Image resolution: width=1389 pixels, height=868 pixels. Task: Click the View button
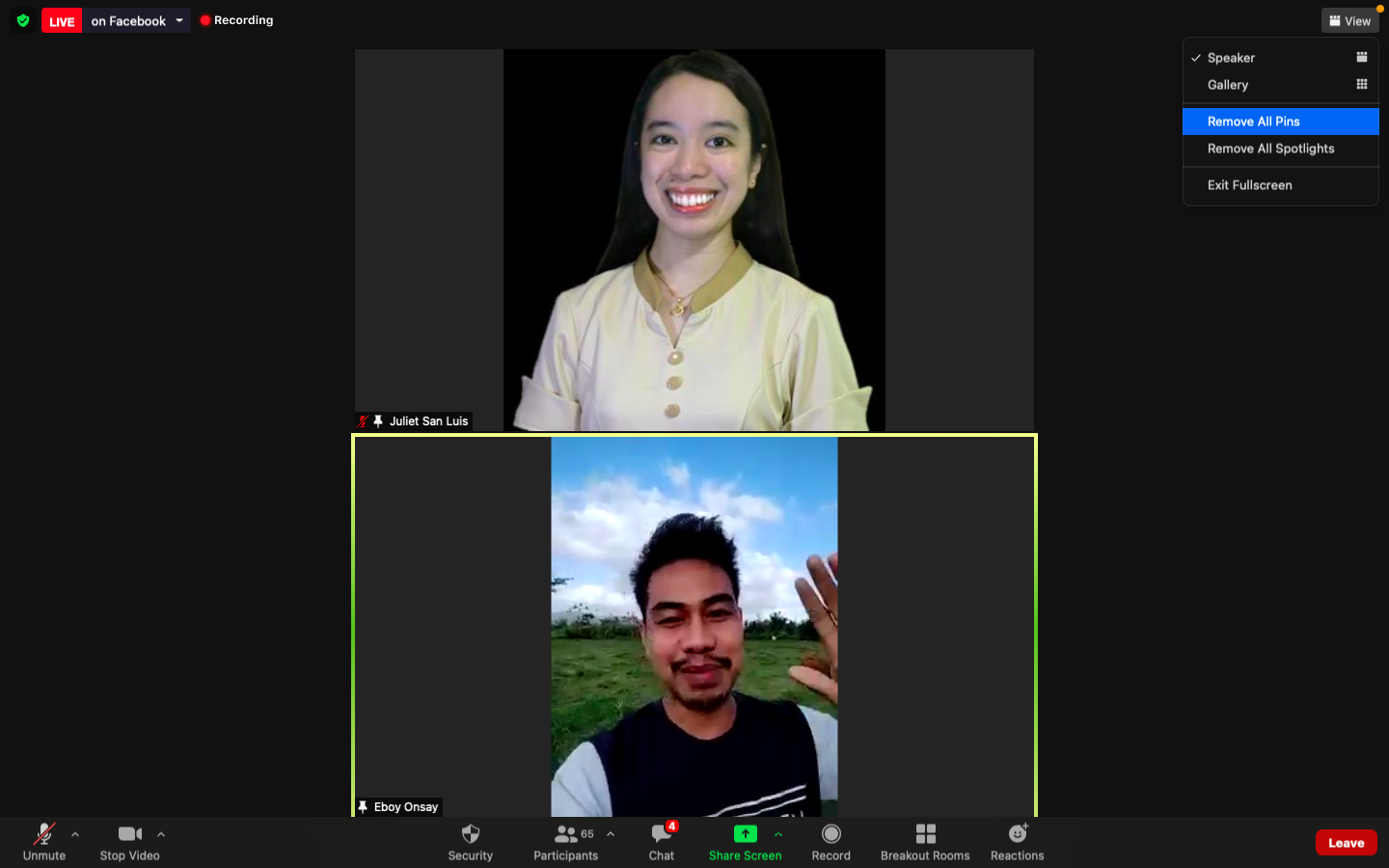[1349, 20]
